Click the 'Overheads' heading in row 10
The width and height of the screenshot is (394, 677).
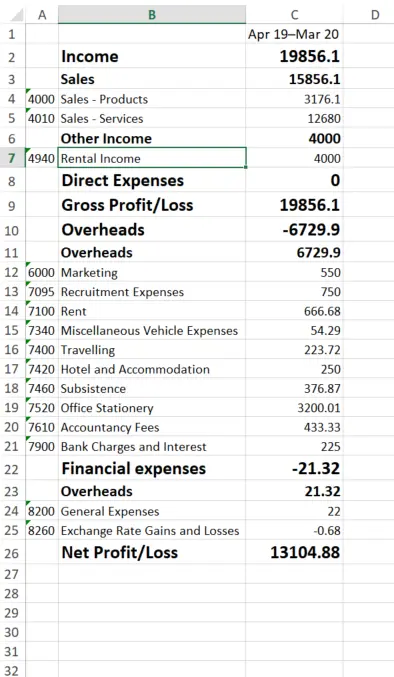[x=152, y=230]
